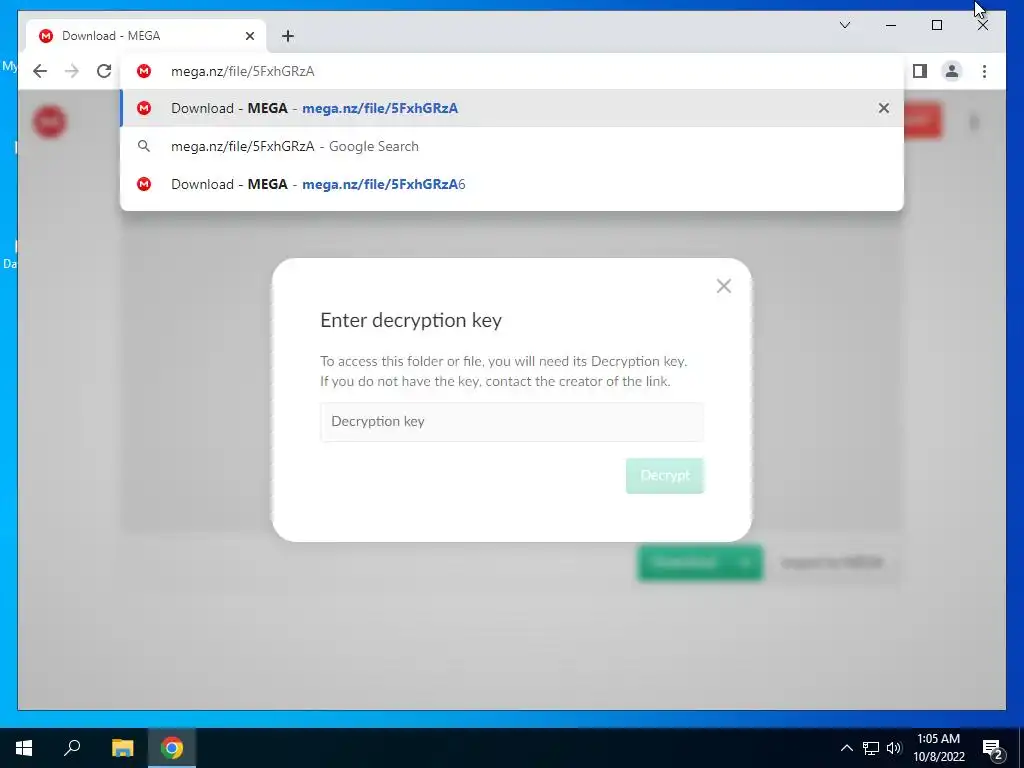Toggle the browser side panel icon
Image resolution: width=1024 pixels, height=768 pixels.
920,71
